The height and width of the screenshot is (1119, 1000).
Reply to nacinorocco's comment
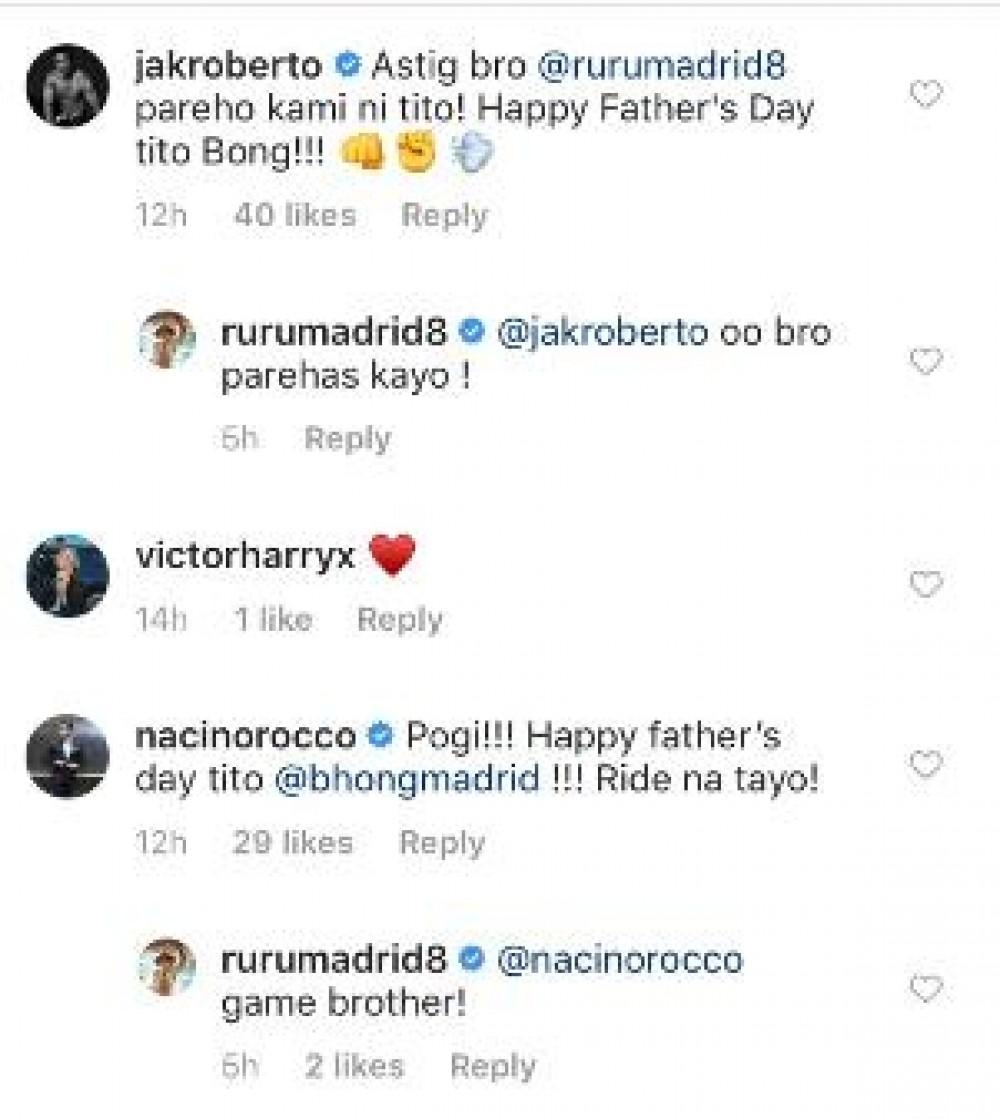coord(441,843)
